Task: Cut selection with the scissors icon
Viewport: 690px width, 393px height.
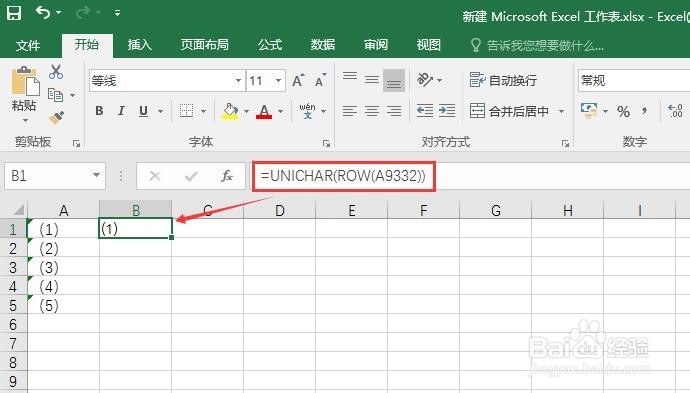Action: (56, 72)
